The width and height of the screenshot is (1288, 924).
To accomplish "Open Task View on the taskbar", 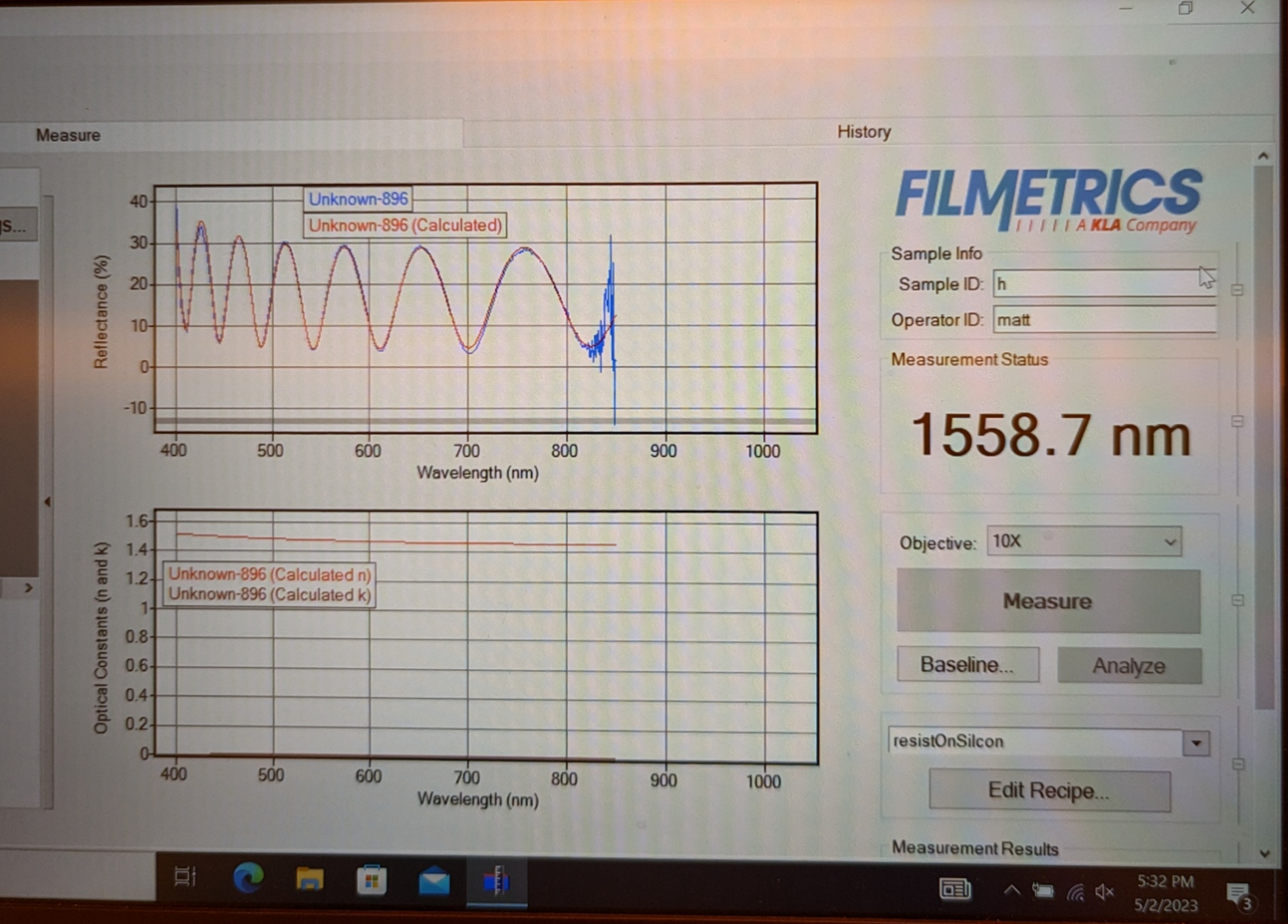I will pos(185,876).
